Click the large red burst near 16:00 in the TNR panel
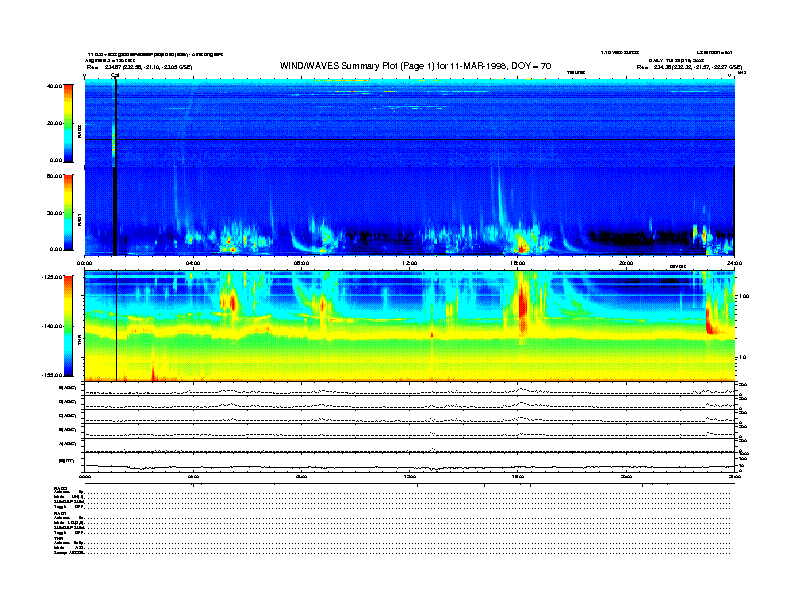Screen dimensions: 792x612 (x=523, y=303)
